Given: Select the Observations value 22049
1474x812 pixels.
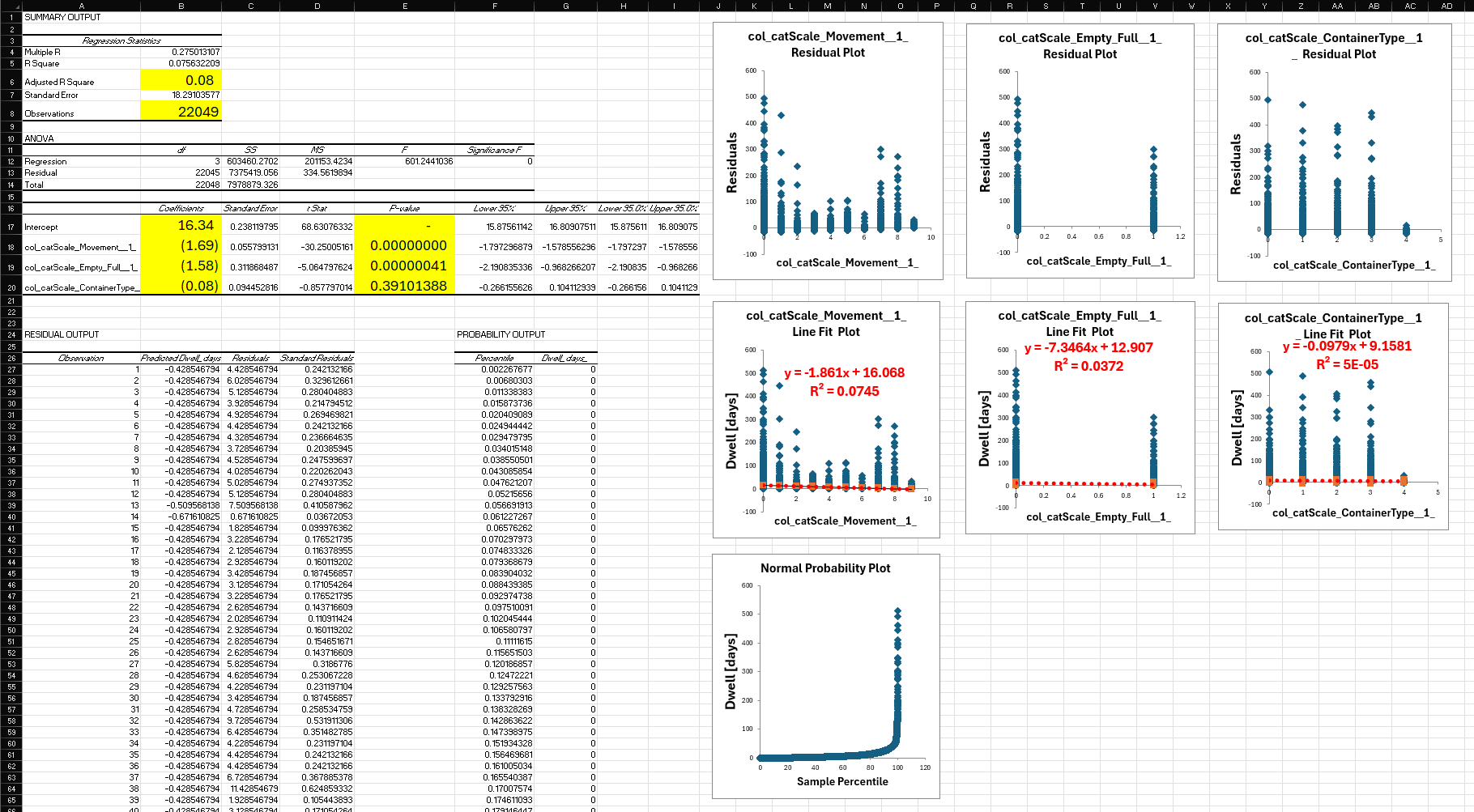Looking at the screenshot, I should click(x=181, y=112).
